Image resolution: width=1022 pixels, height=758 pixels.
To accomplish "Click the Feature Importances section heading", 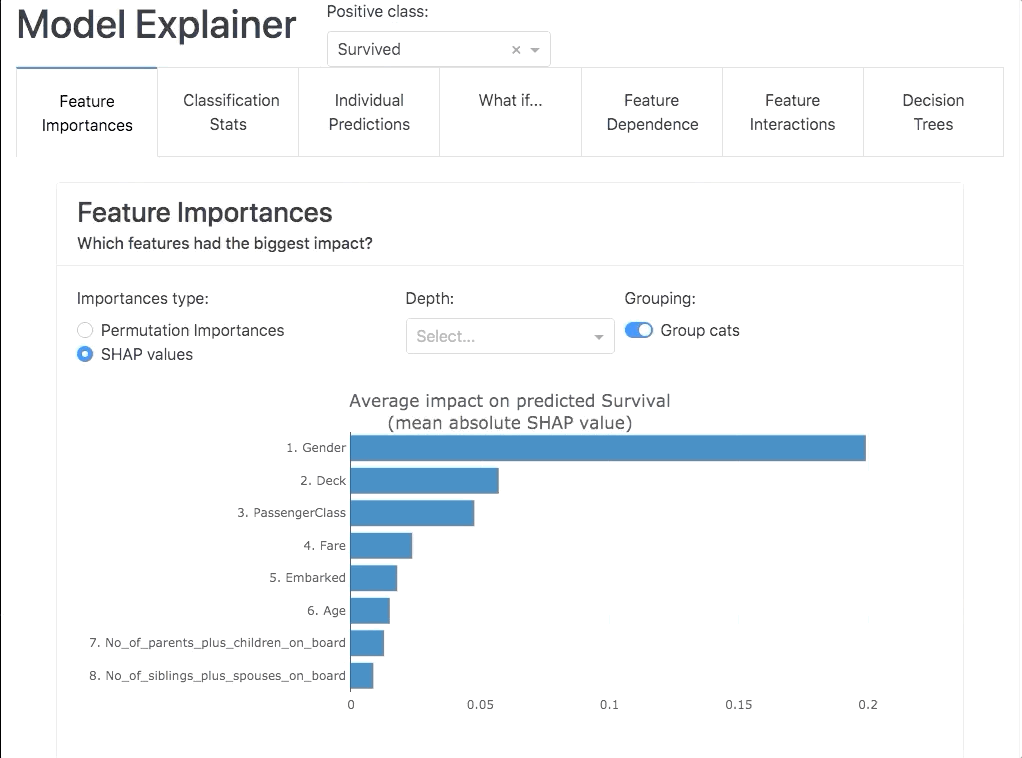I will click(x=204, y=213).
